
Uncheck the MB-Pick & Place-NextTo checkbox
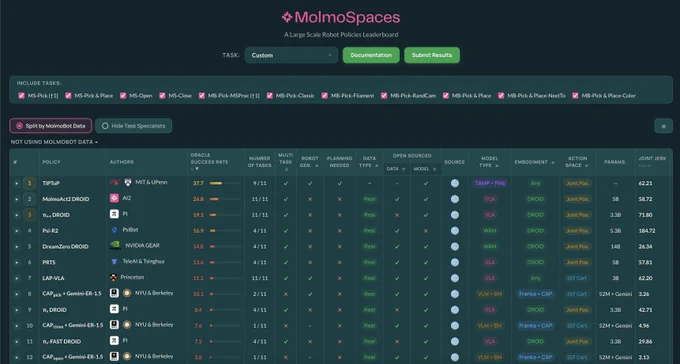tap(501, 95)
